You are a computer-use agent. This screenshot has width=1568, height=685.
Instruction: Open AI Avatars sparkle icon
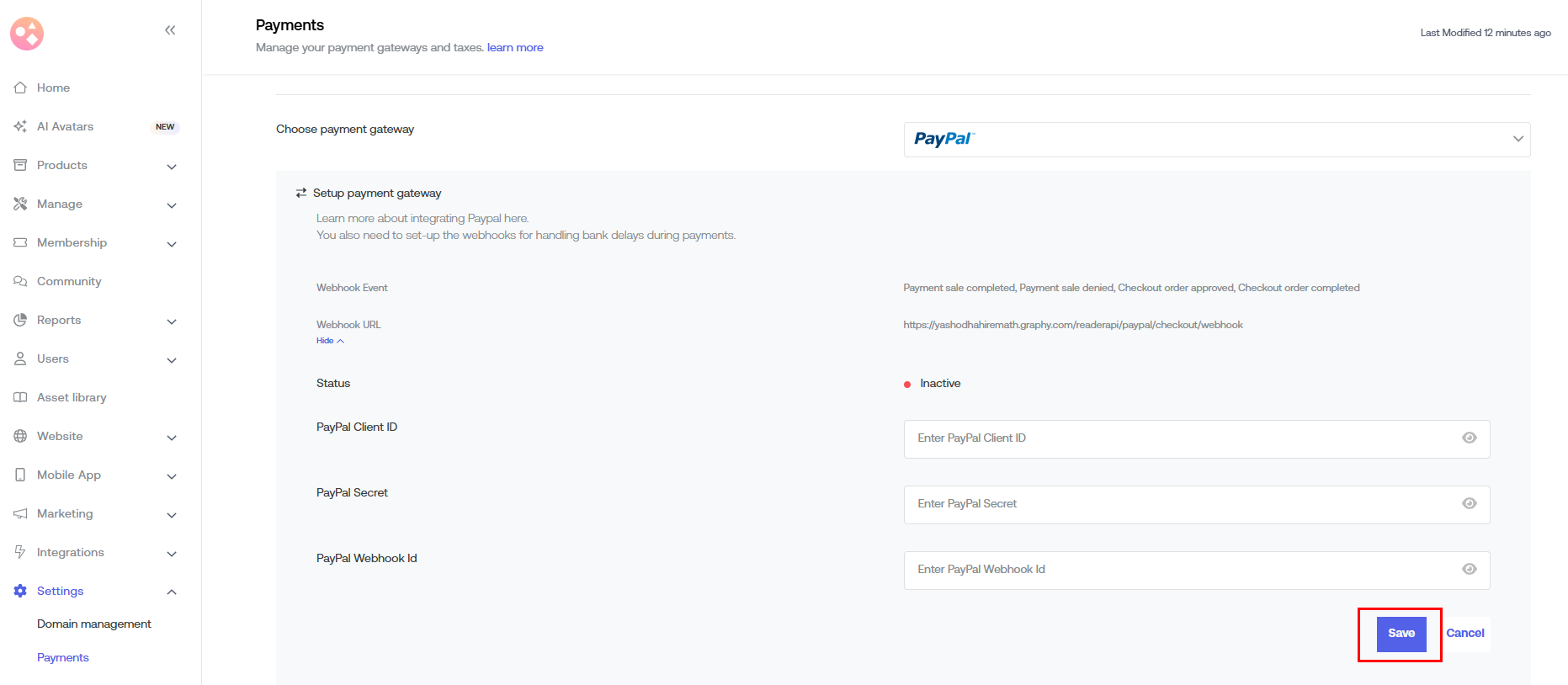click(x=20, y=126)
